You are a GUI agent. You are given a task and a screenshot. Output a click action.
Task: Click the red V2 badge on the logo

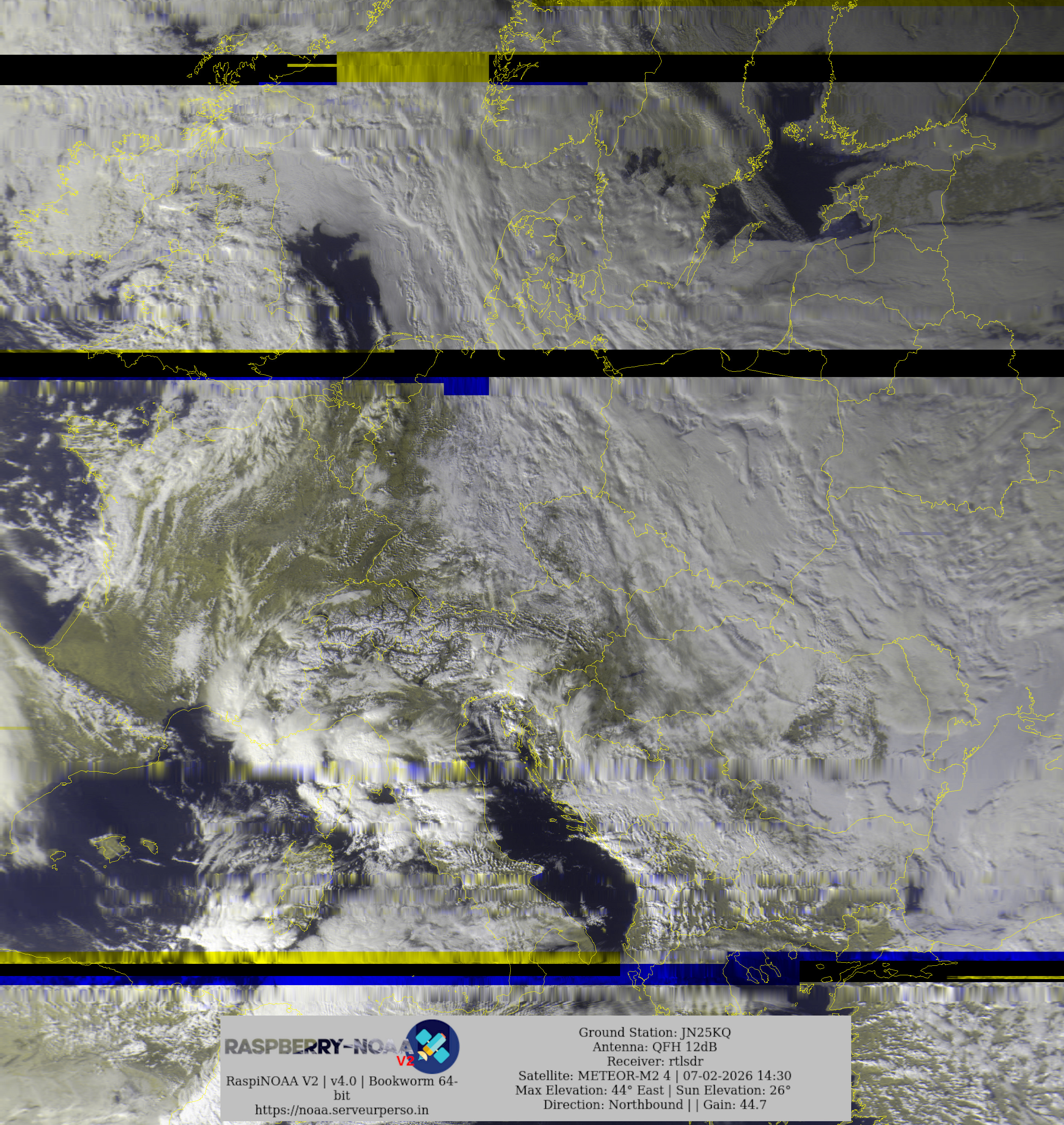point(405,1061)
